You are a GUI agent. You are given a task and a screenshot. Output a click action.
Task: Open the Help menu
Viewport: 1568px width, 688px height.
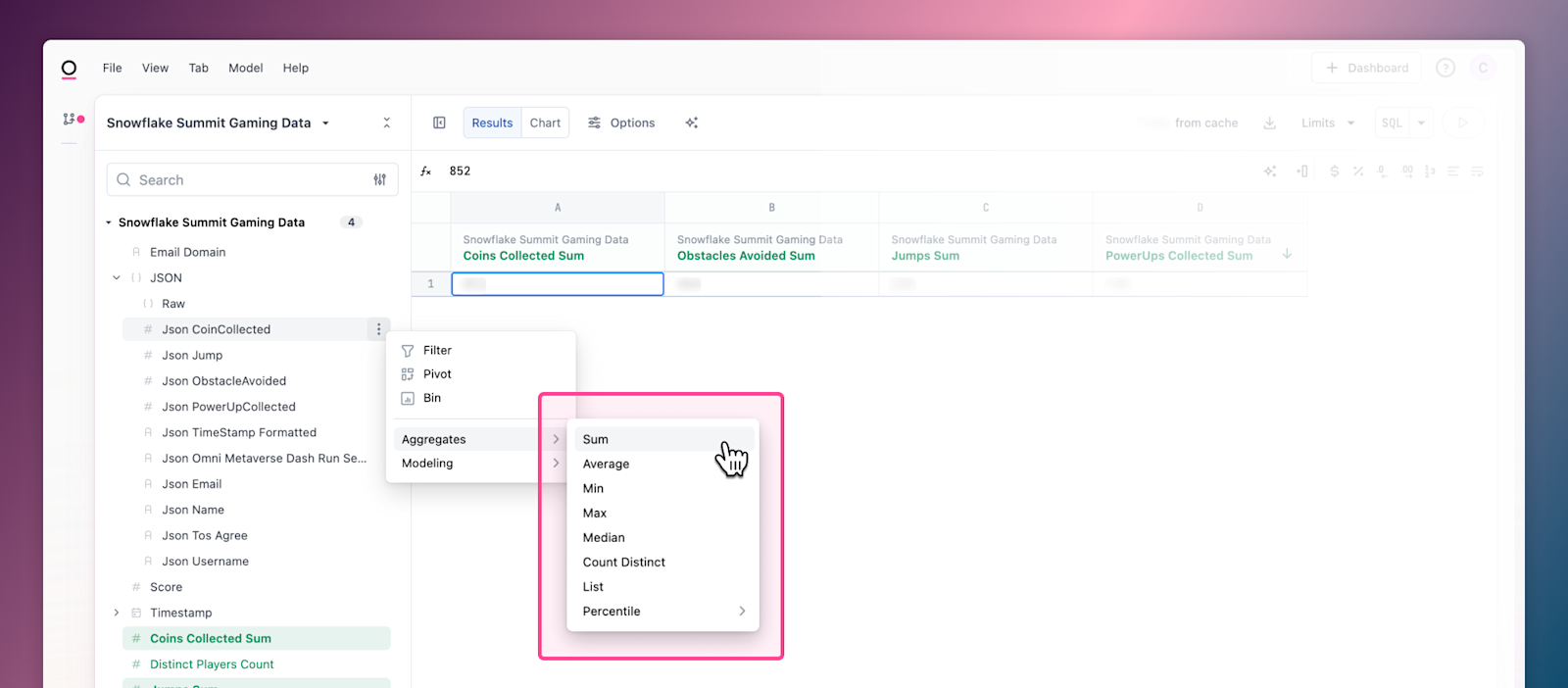click(x=296, y=68)
